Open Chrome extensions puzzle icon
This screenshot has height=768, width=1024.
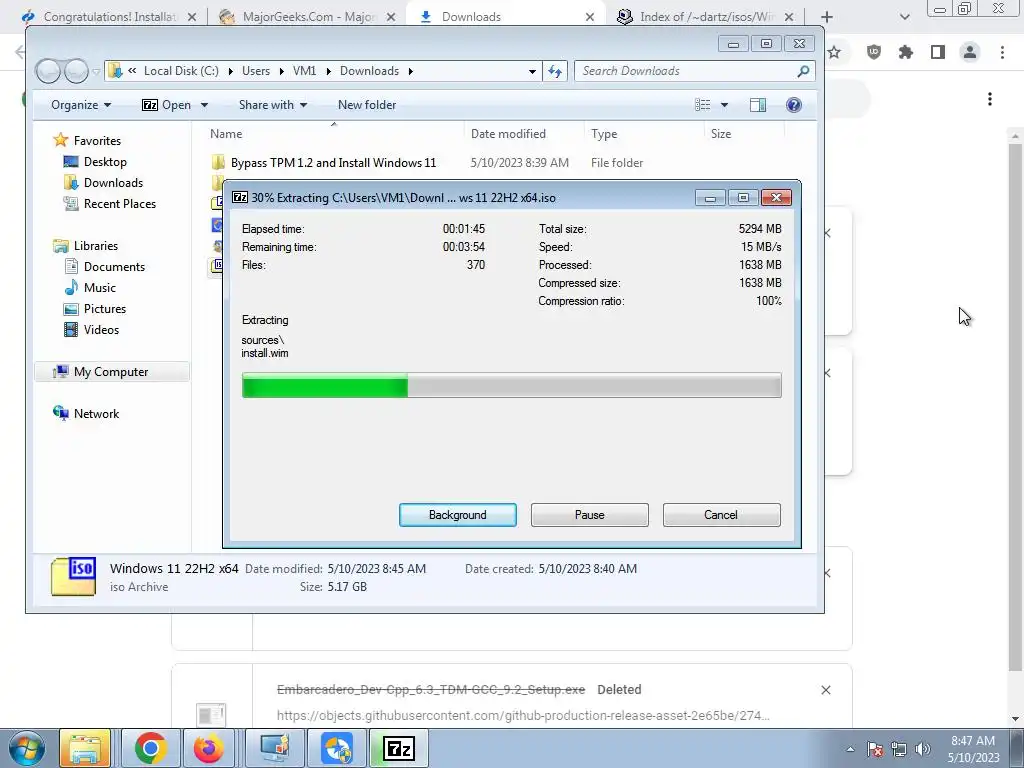pos(906,52)
